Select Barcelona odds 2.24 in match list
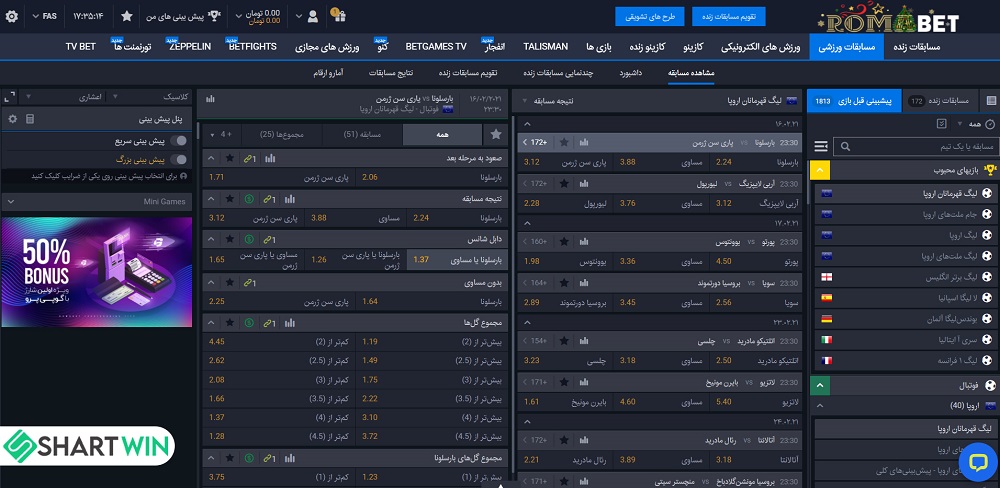Viewport: 1000px width, 488px height. 758,162
